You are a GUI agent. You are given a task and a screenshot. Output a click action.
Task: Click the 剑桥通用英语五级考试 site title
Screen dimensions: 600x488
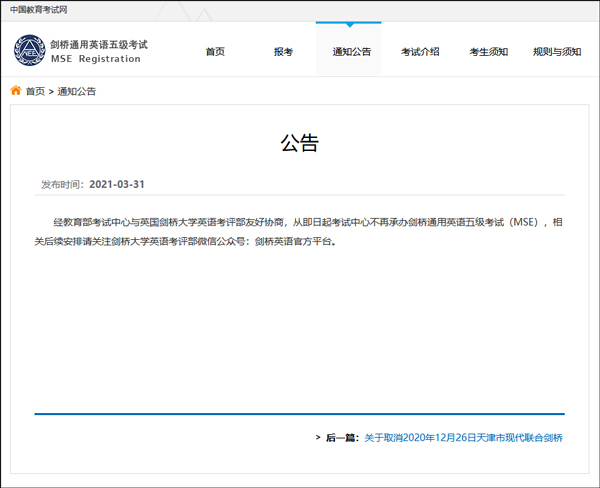click(x=98, y=45)
